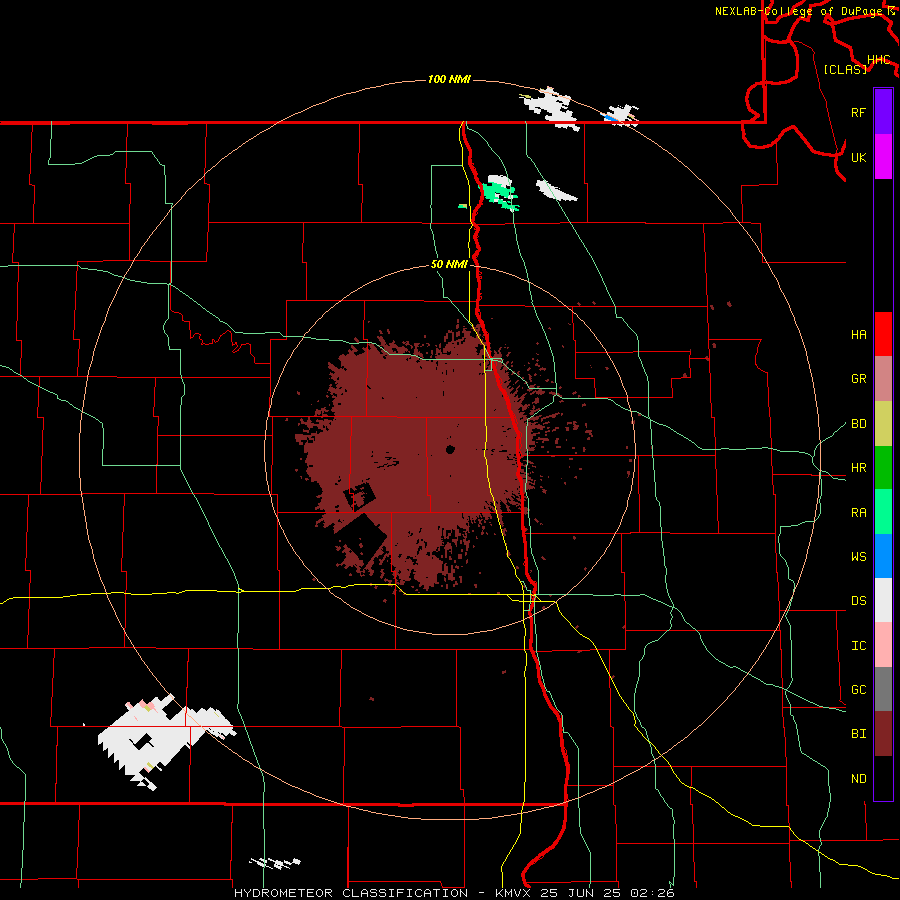Click the HHC product label
Viewport: 900px width, 900px height.
point(879,60)
